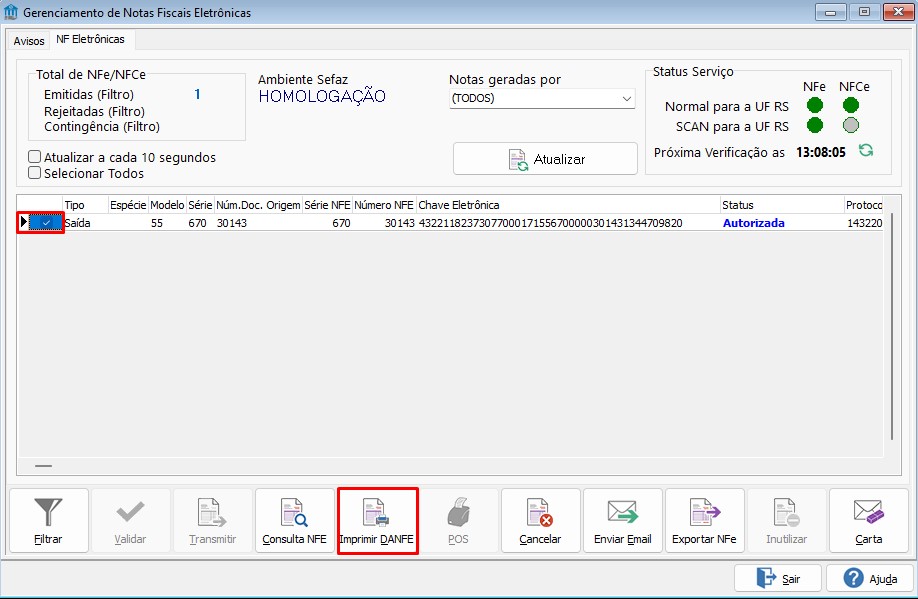Click the next verification time 13:08:05
The height and width of the screenshot is (599, 918).
(x=821, y=152)
